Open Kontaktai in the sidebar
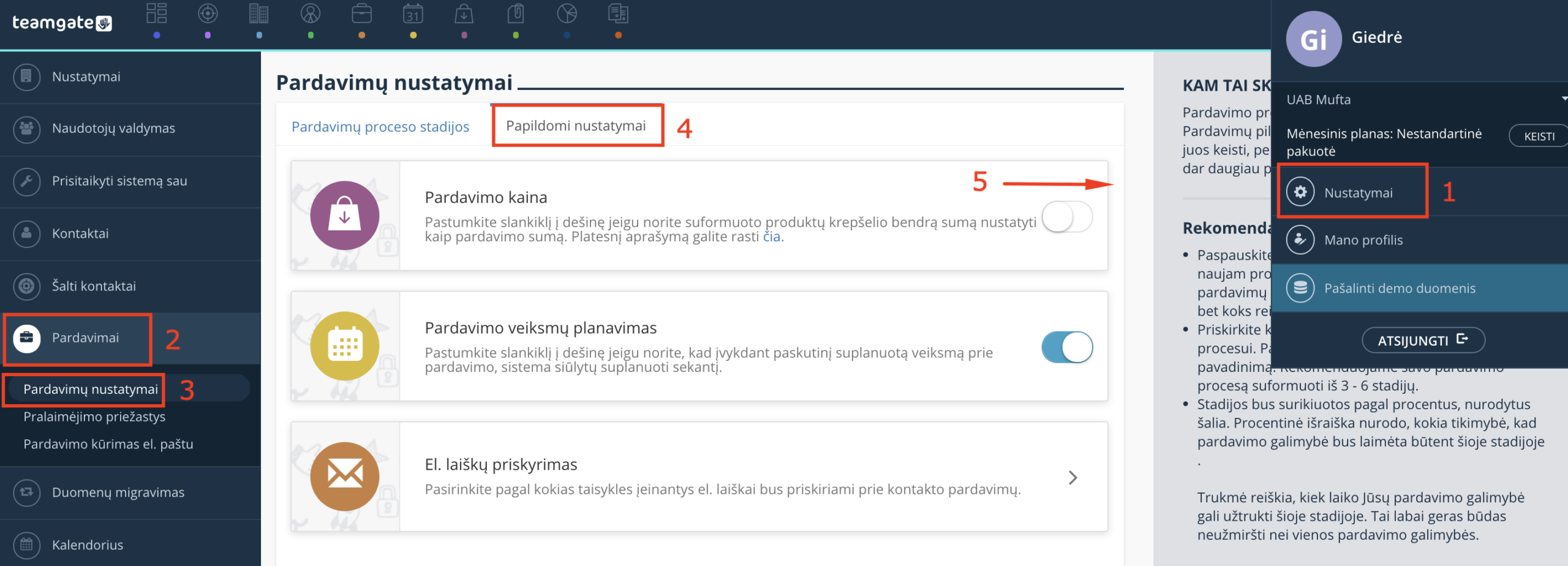Image resolution: width=1568 pixels, height=566 pixels. pyautogui.click(x=130, y=234)
